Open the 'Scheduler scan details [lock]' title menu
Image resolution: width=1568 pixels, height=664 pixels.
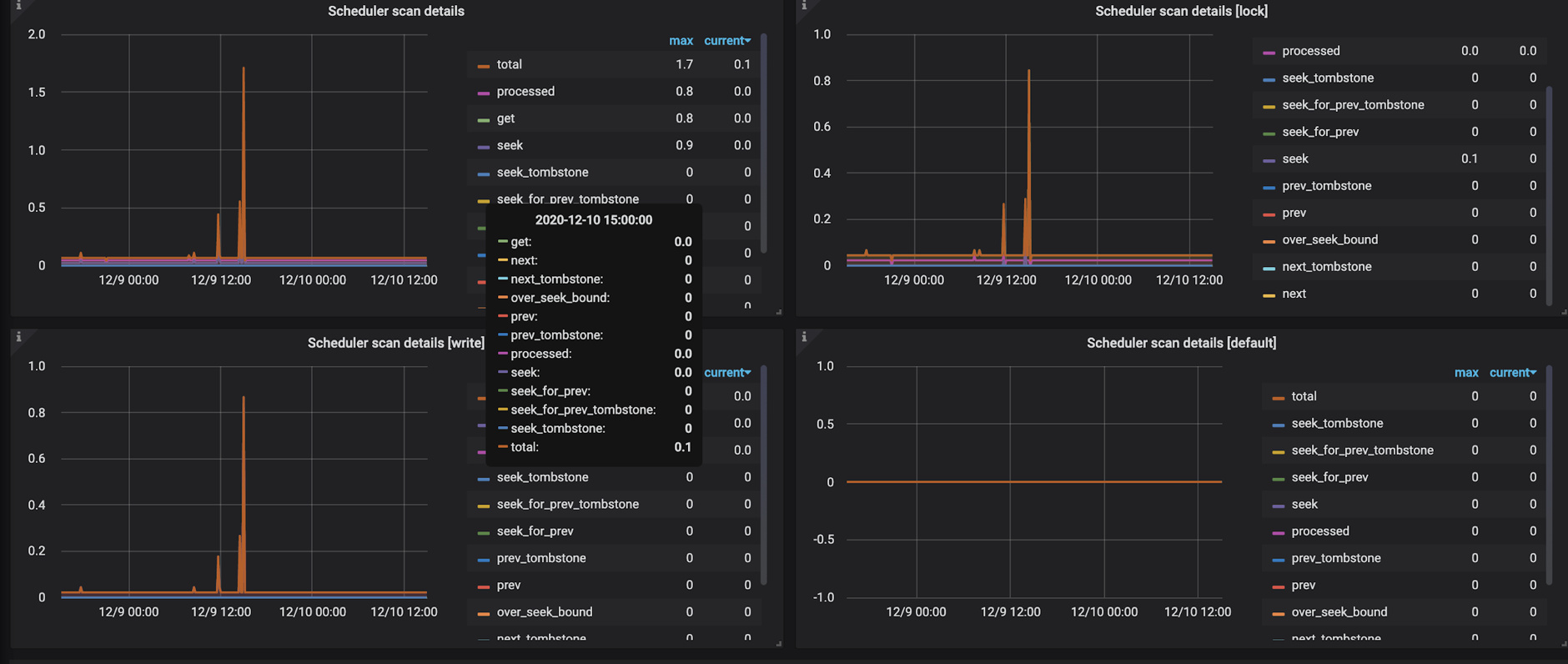[1180, 11]
